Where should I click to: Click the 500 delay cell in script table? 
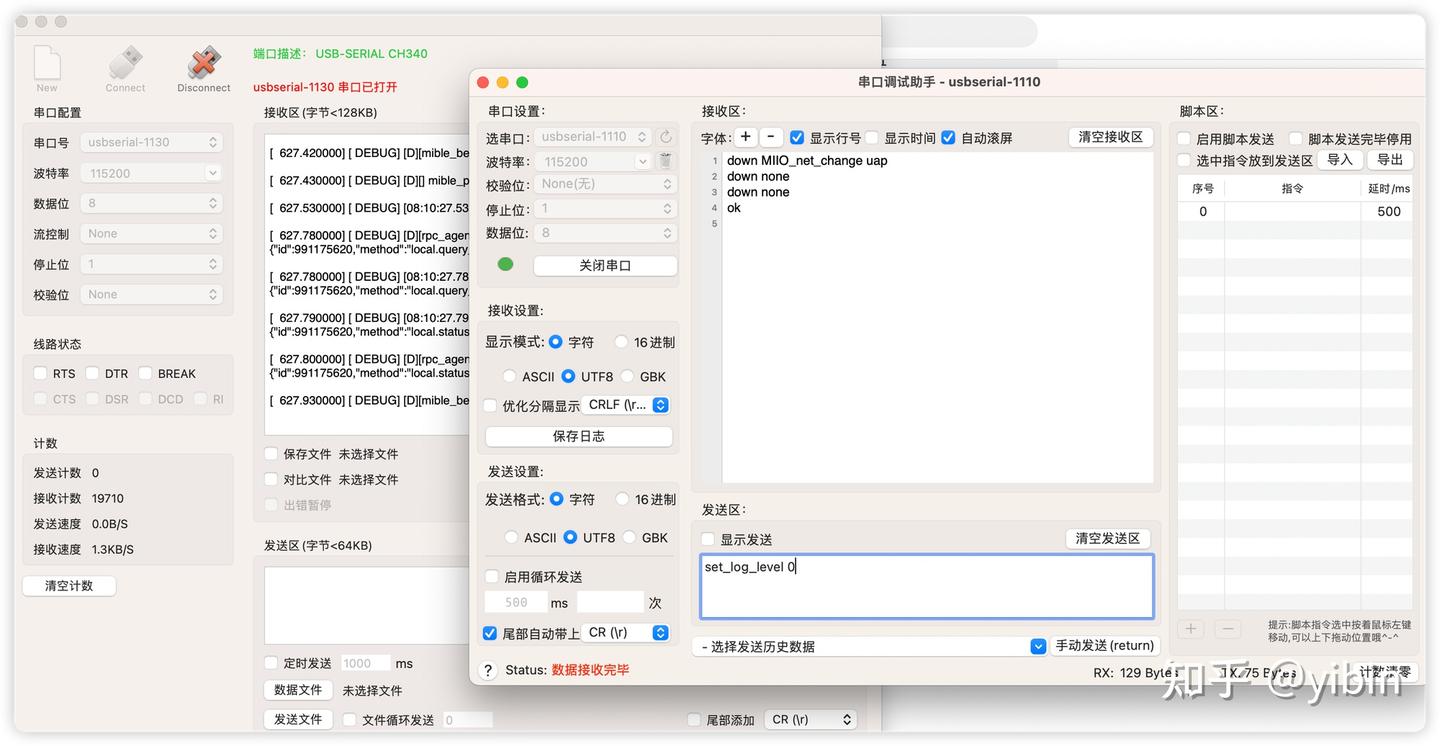1388,211
